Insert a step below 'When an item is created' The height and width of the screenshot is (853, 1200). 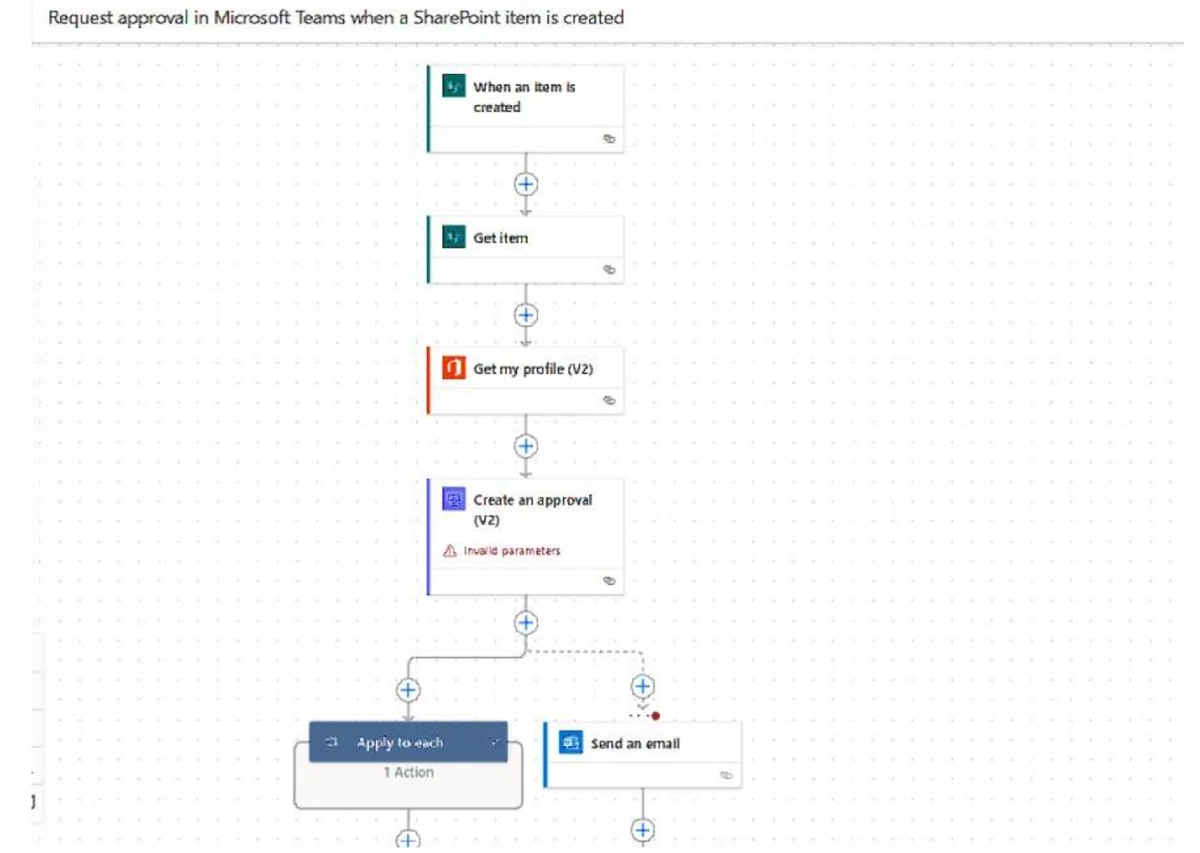pyautogui.click(x=526, y=184)
